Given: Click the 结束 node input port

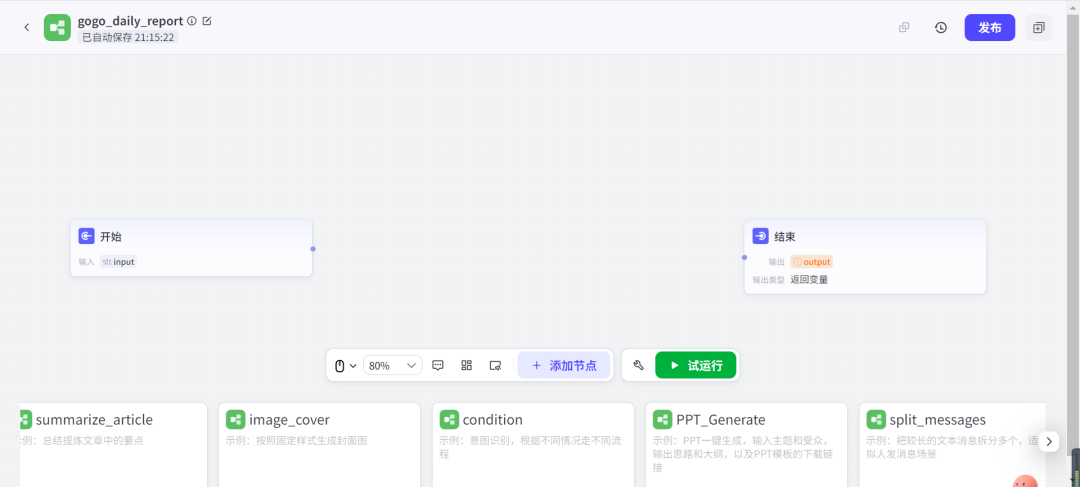Looking at the screenshot, I should tap(744, 258).
